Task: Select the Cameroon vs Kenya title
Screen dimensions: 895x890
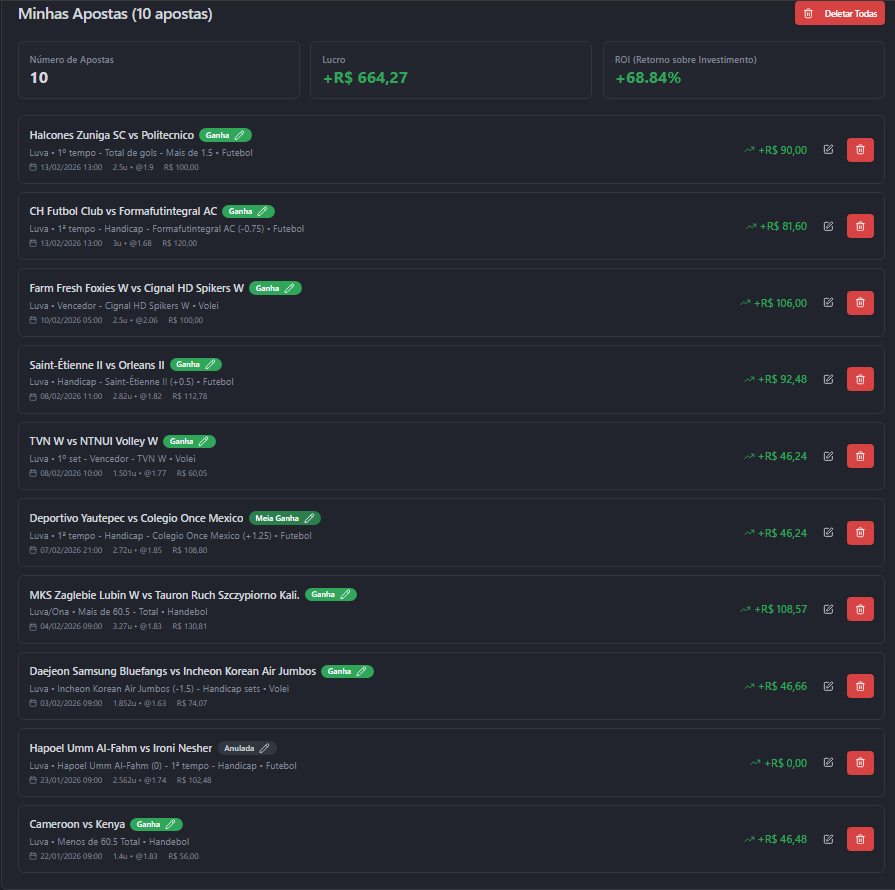Action: click(x=77, y=824)
